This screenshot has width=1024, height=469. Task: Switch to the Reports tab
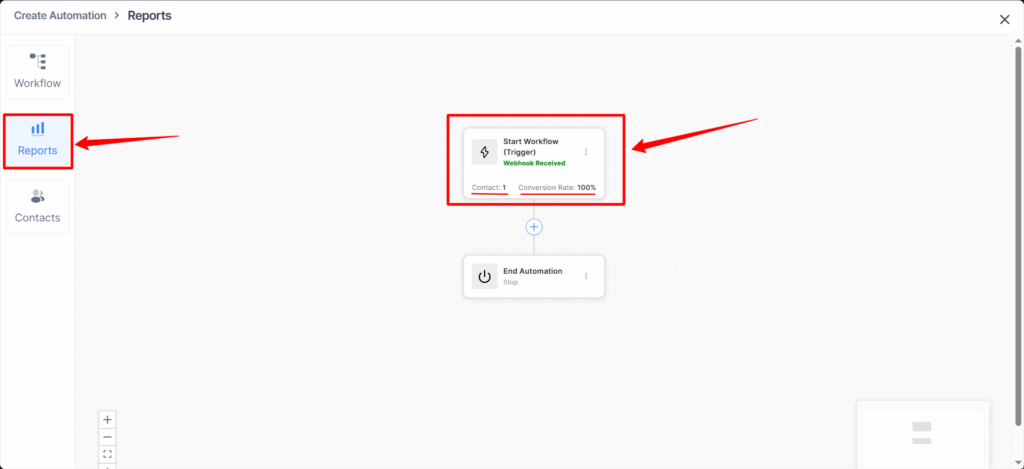click(37, 140)
